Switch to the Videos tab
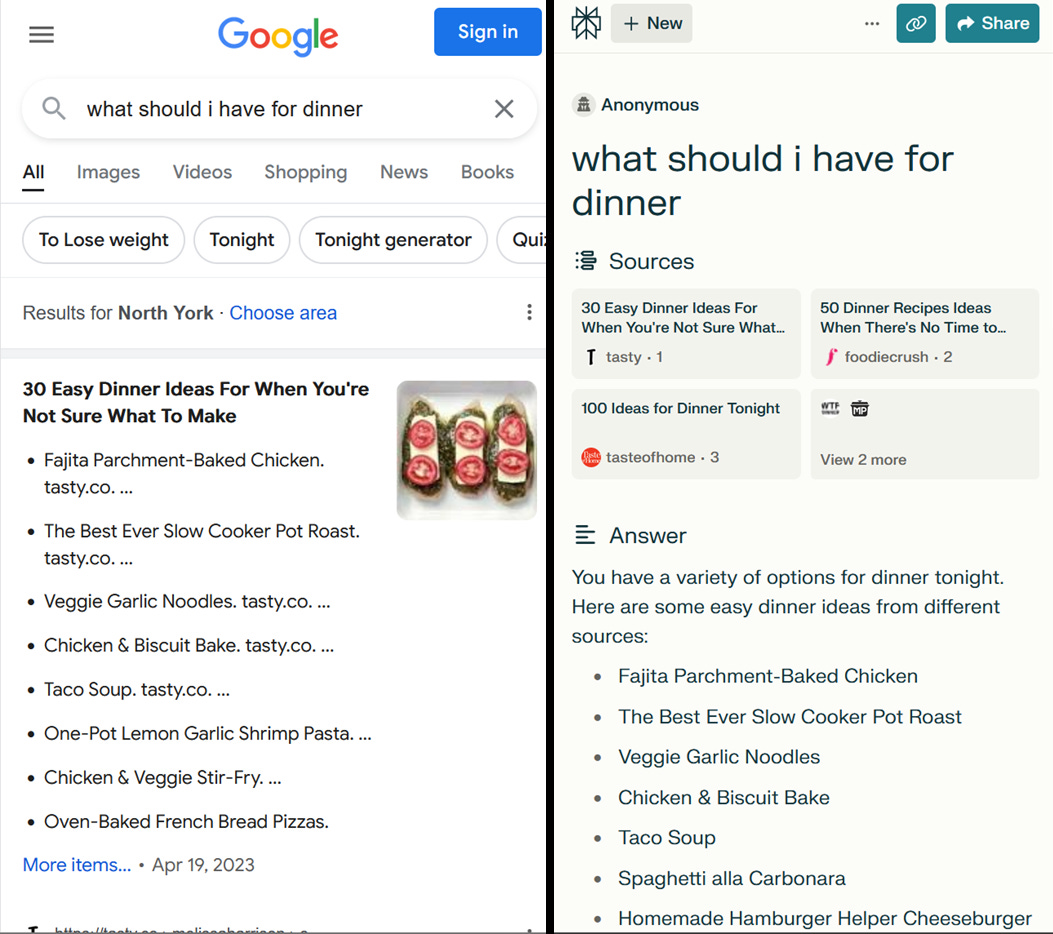This screenshot has height=934, width=1053. 202,173
